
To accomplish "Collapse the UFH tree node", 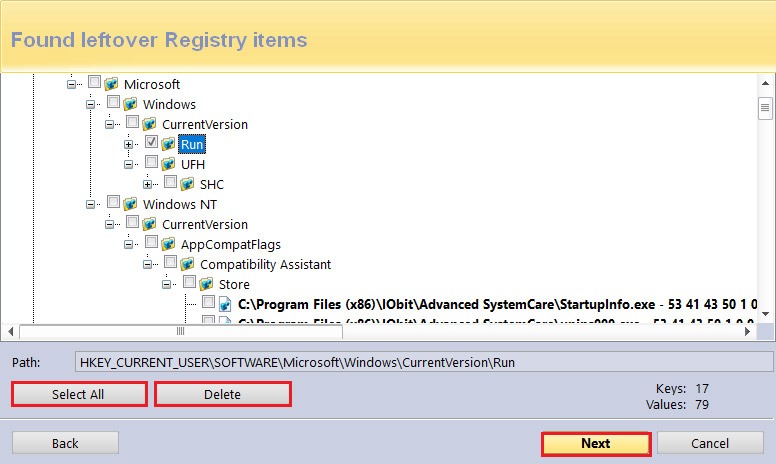I will (129, 165).
